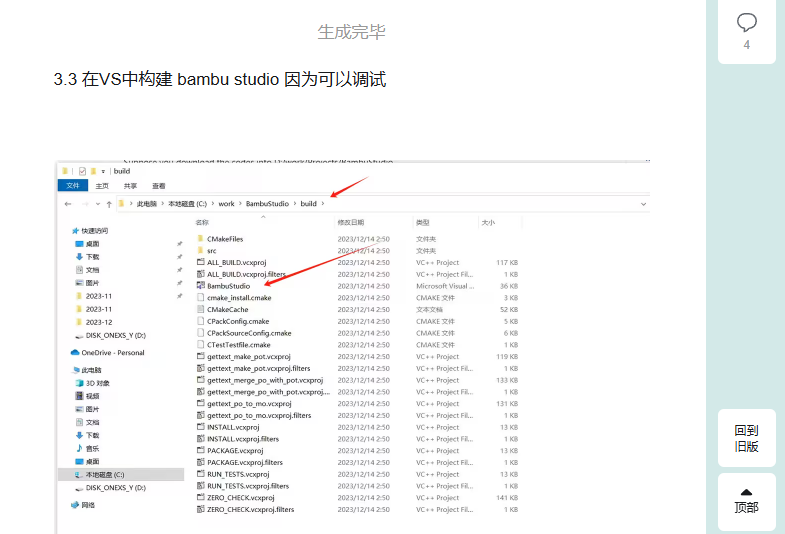The height and width of the screenshot is (534, 785).
Task: Open the 主页 ribbon tab
Action: point(102,186)
